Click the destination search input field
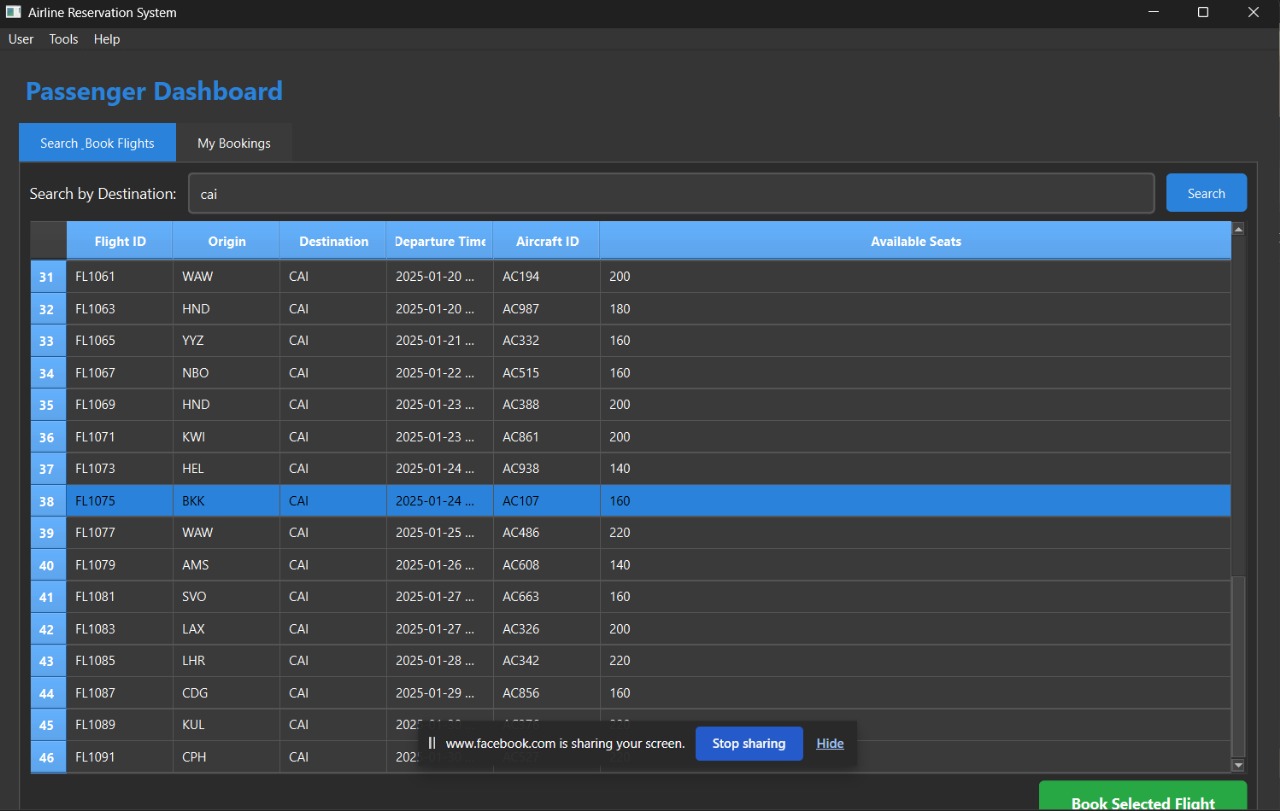1280x811 pixels. (x=671, y=193)
